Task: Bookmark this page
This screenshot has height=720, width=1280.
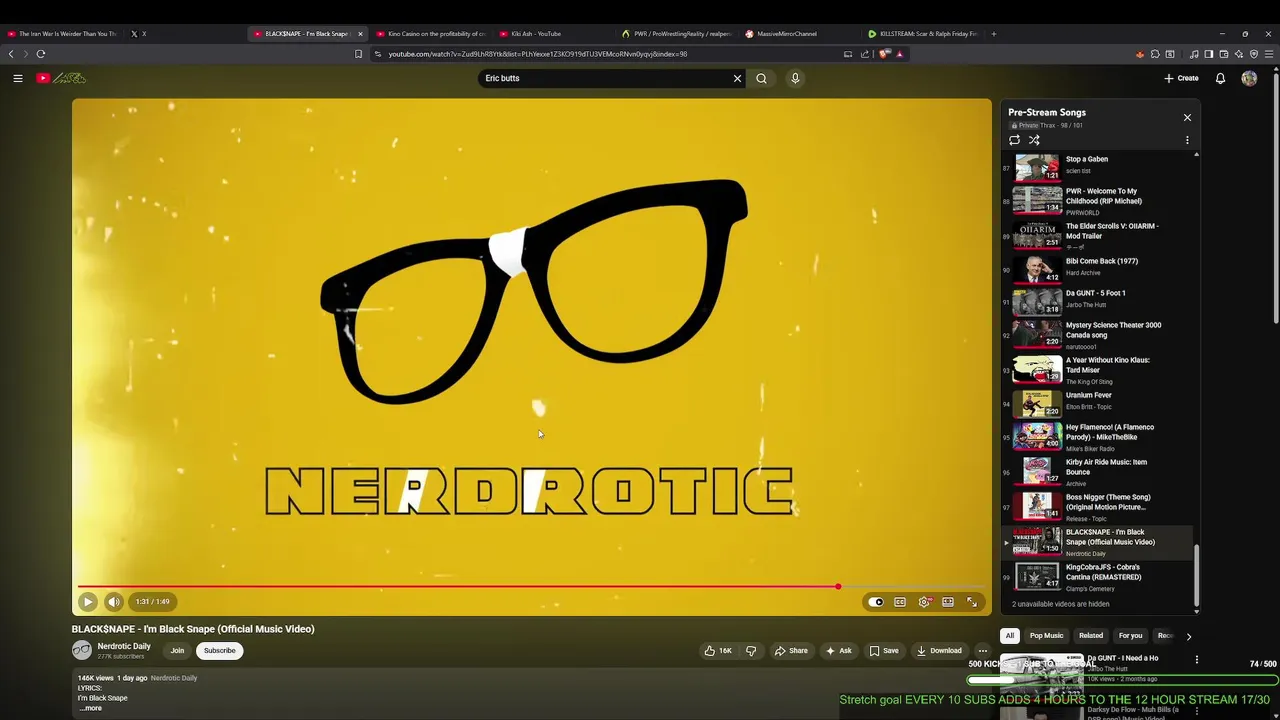Action: point(358,54)
